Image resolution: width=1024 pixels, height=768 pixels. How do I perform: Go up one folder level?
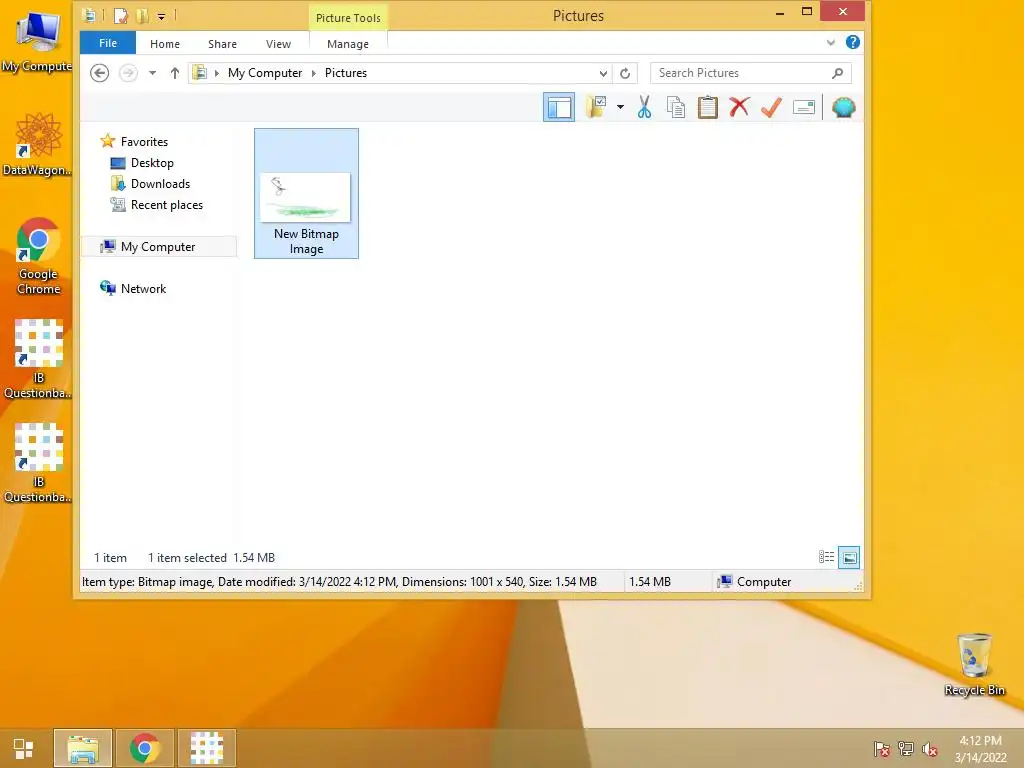174,72
